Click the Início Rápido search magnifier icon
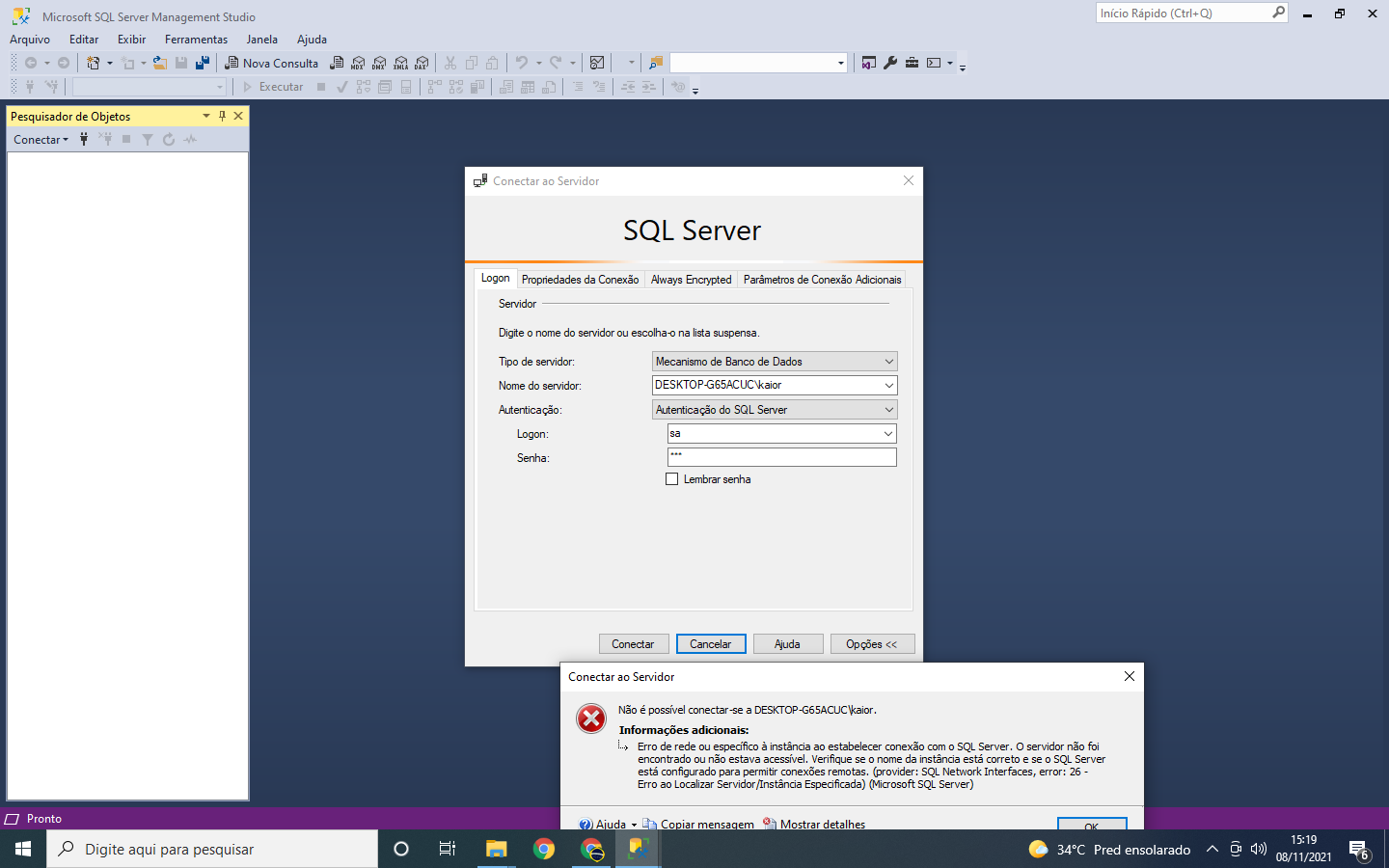Screen dimensions: 1389x868 [x=1278, y=13]
